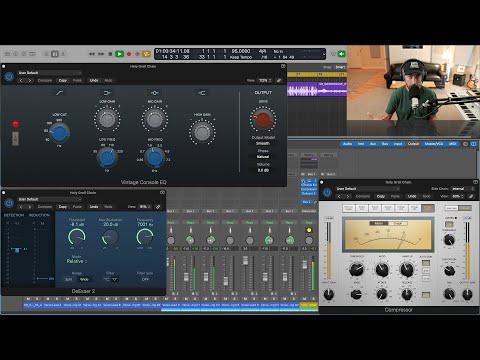Screen dimensions: 480x360
Task: Toggle power button of Compressor plugin
Action: (327, 192)
